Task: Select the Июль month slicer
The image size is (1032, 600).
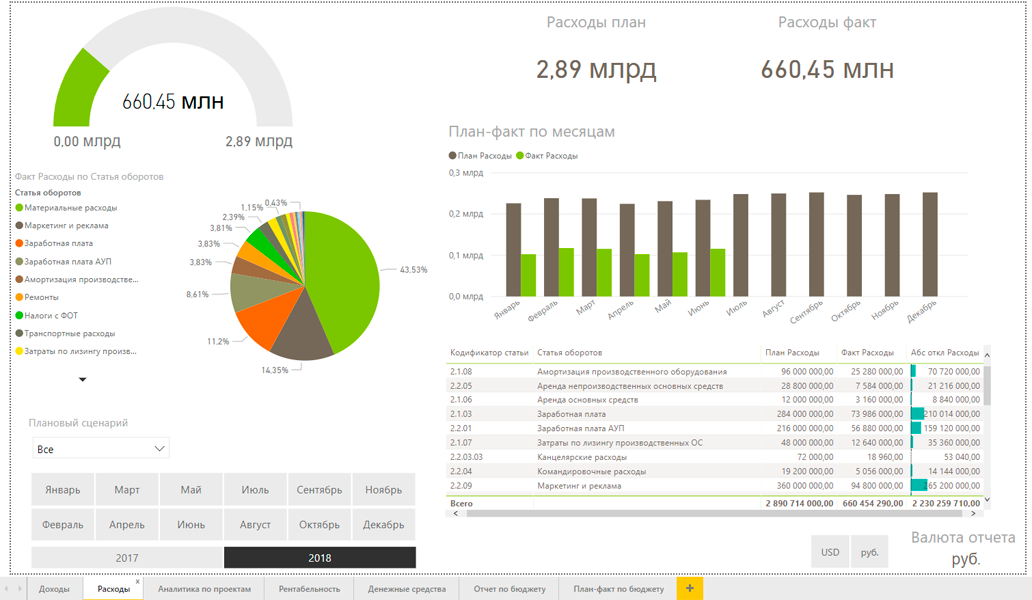Action: click(x=255, y=489)
